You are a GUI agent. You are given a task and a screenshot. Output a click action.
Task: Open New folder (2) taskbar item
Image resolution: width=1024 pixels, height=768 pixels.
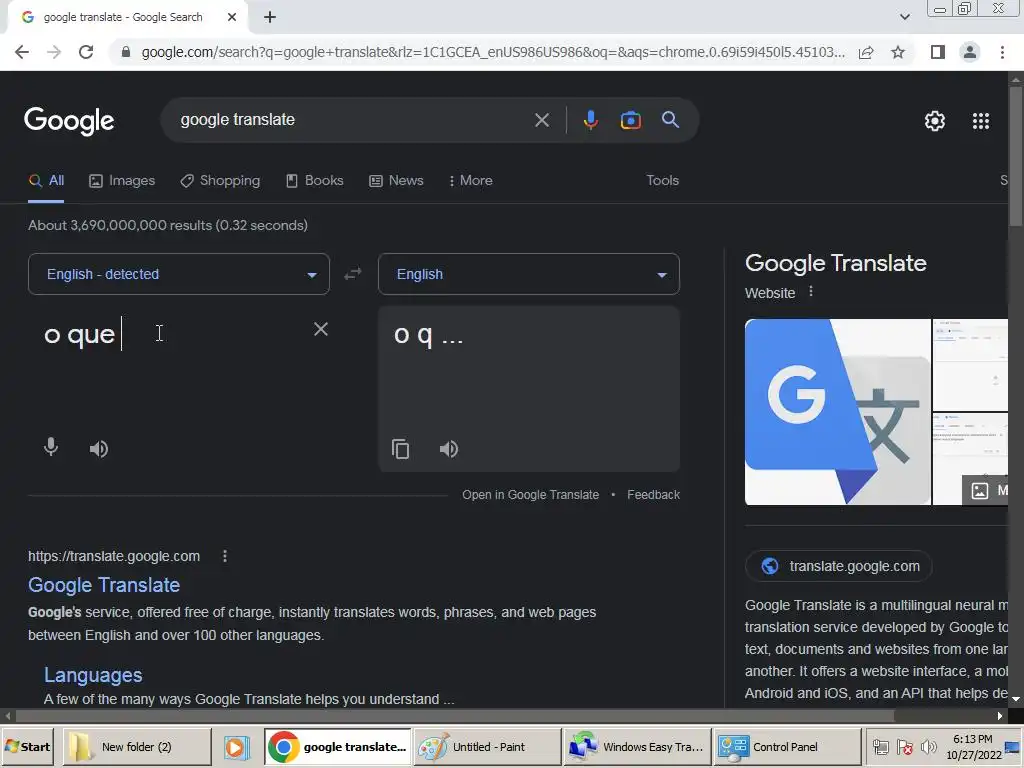tap(137, 747)
